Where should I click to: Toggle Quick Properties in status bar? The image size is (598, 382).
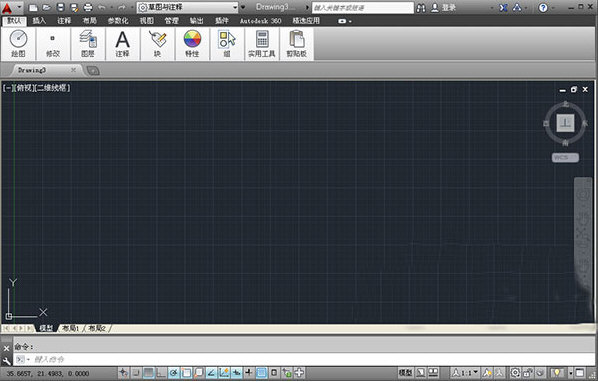click(x=274, y=373)
